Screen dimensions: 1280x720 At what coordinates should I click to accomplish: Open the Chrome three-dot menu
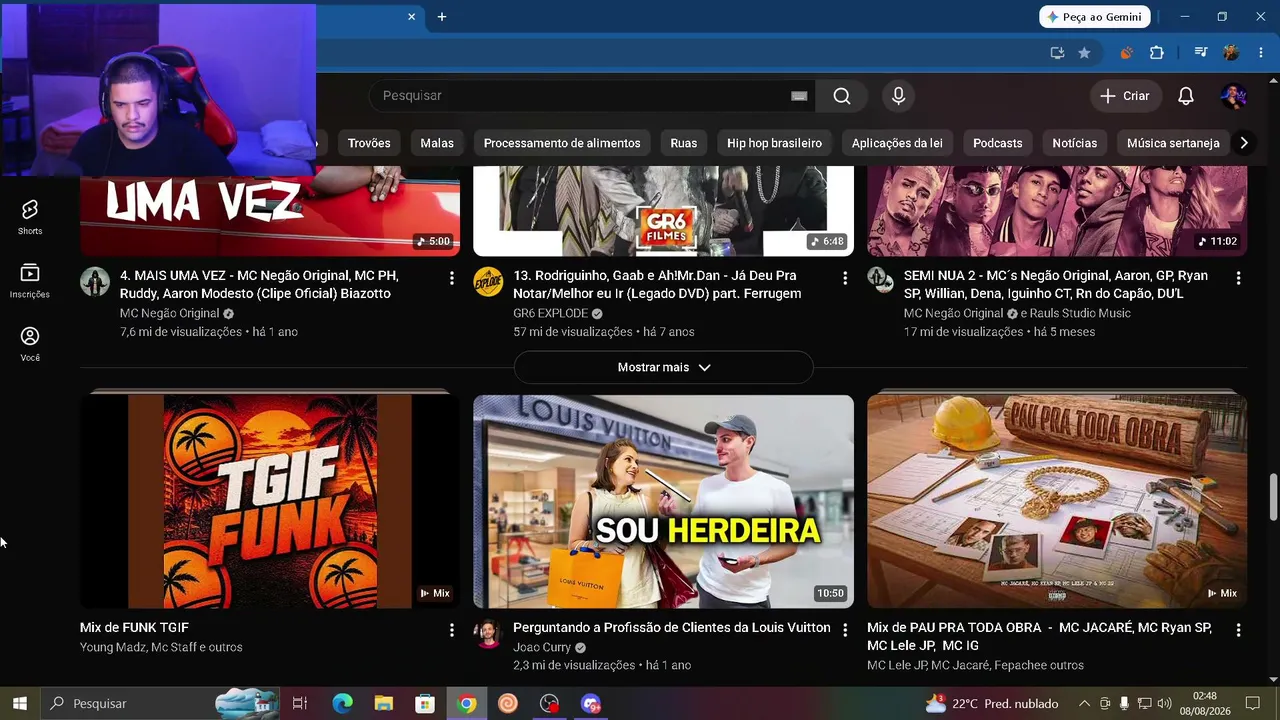tap(1261, 53)
